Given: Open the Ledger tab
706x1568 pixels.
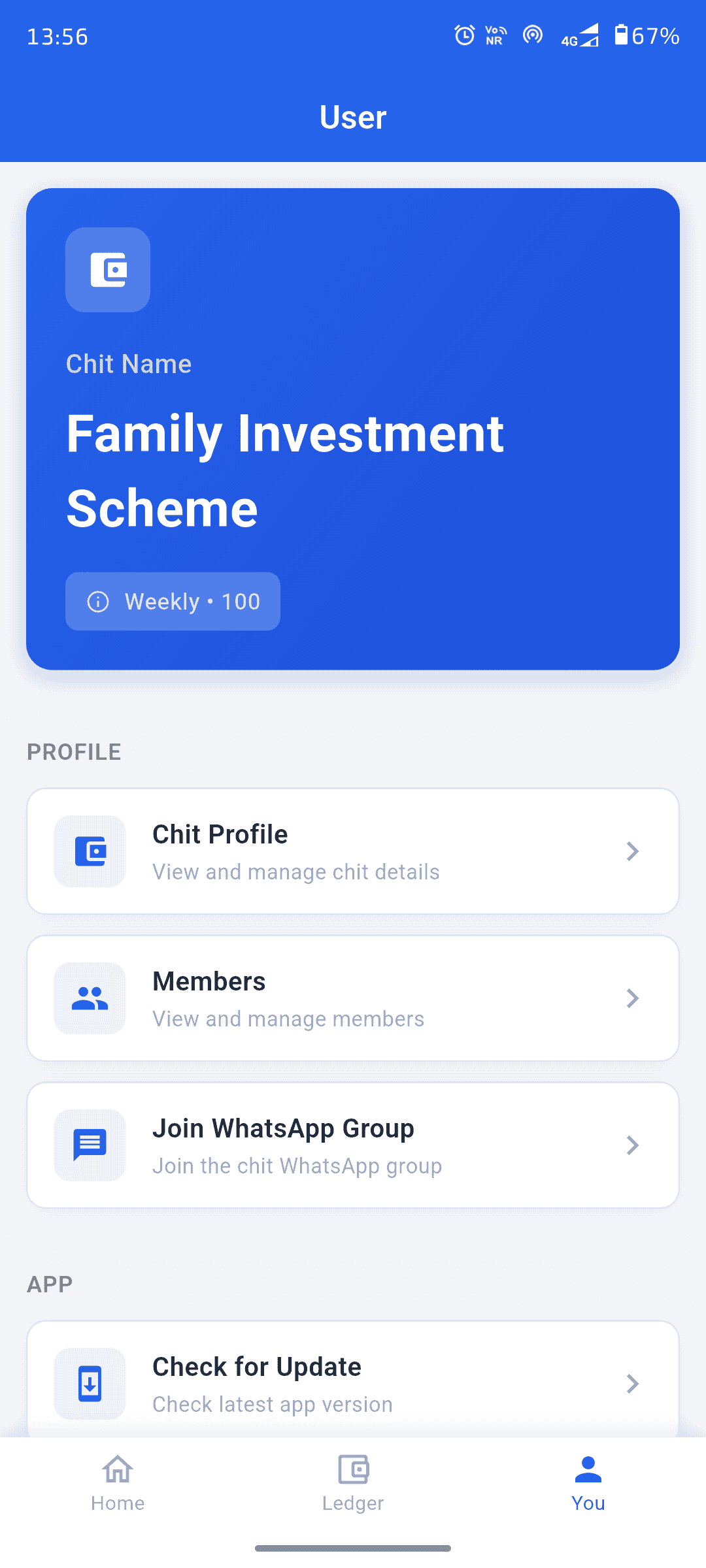Looking at the screenshot, I should (353, 1483).
